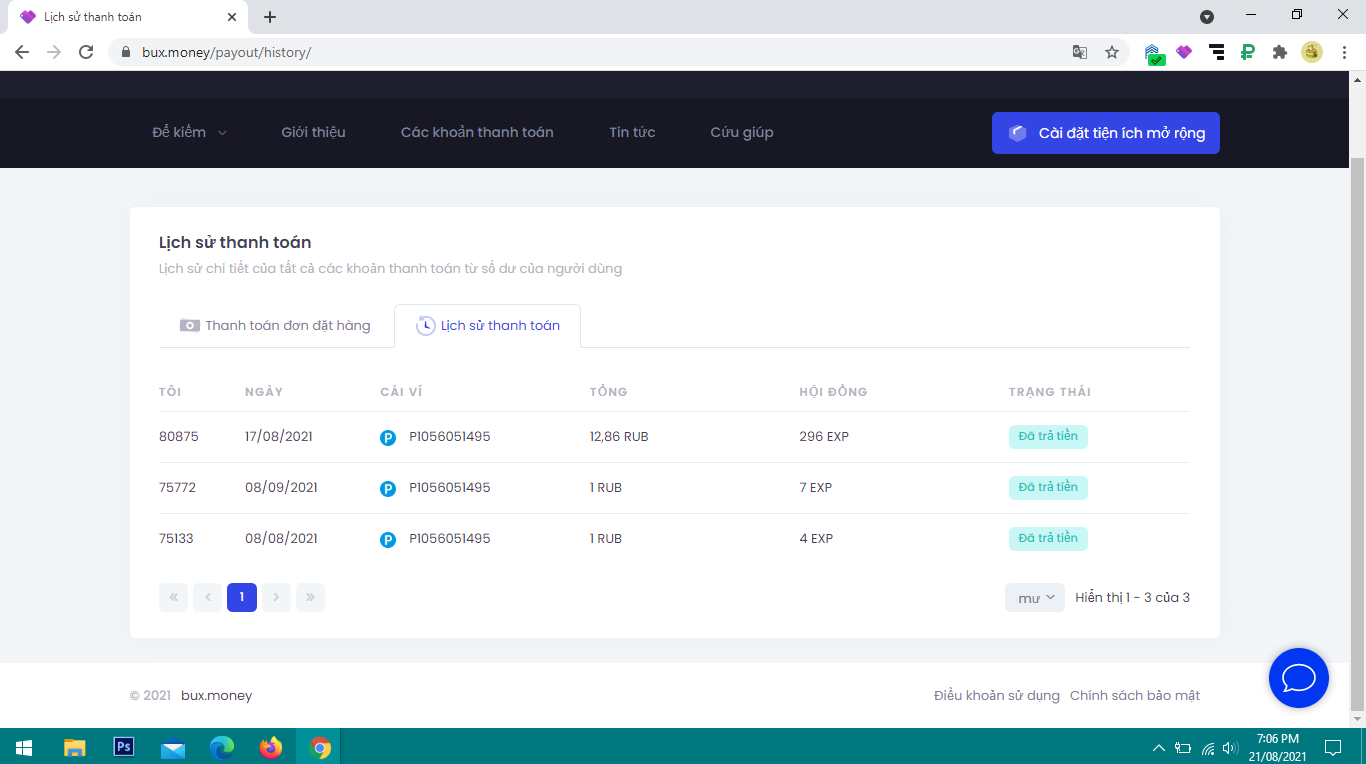Jump to last page with double-right arrow
The image size is (1366, 764).
311,598
